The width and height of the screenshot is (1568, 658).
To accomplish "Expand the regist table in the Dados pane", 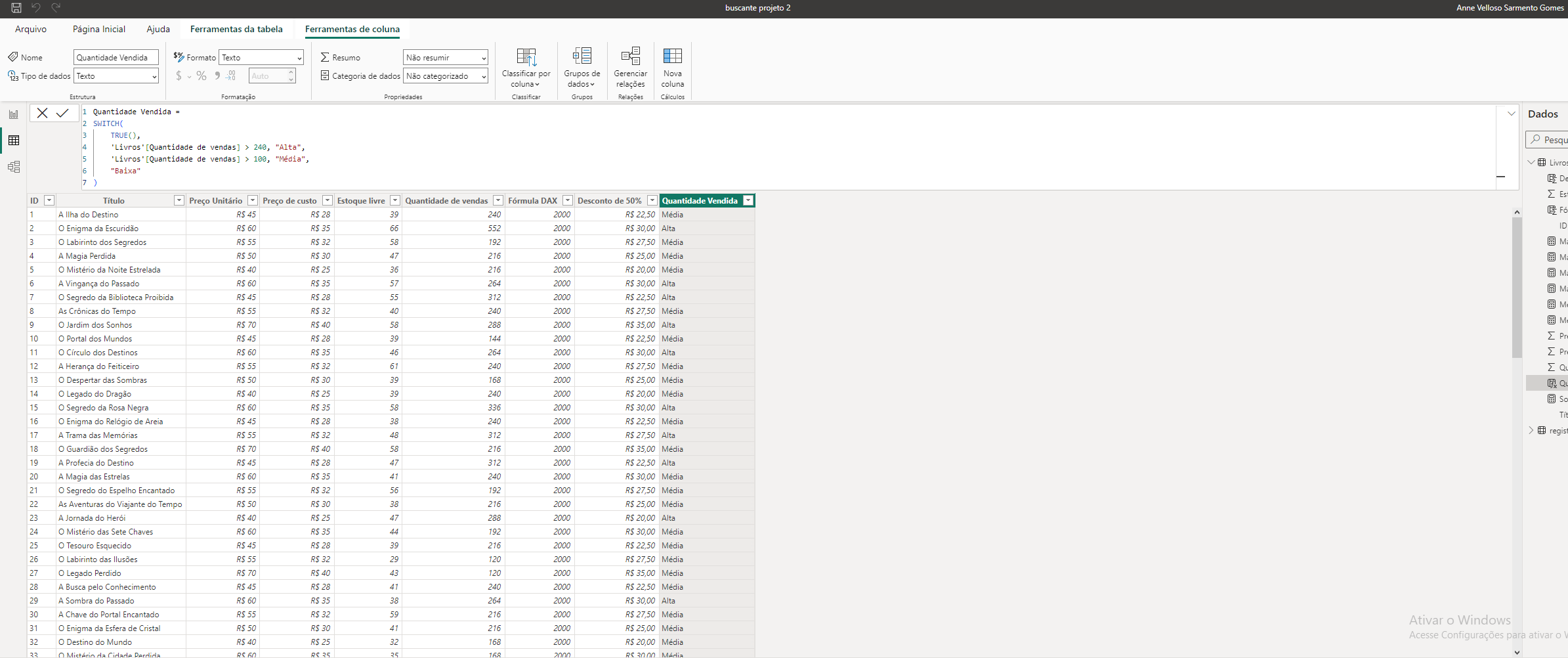I will (x=1531, y=430).
